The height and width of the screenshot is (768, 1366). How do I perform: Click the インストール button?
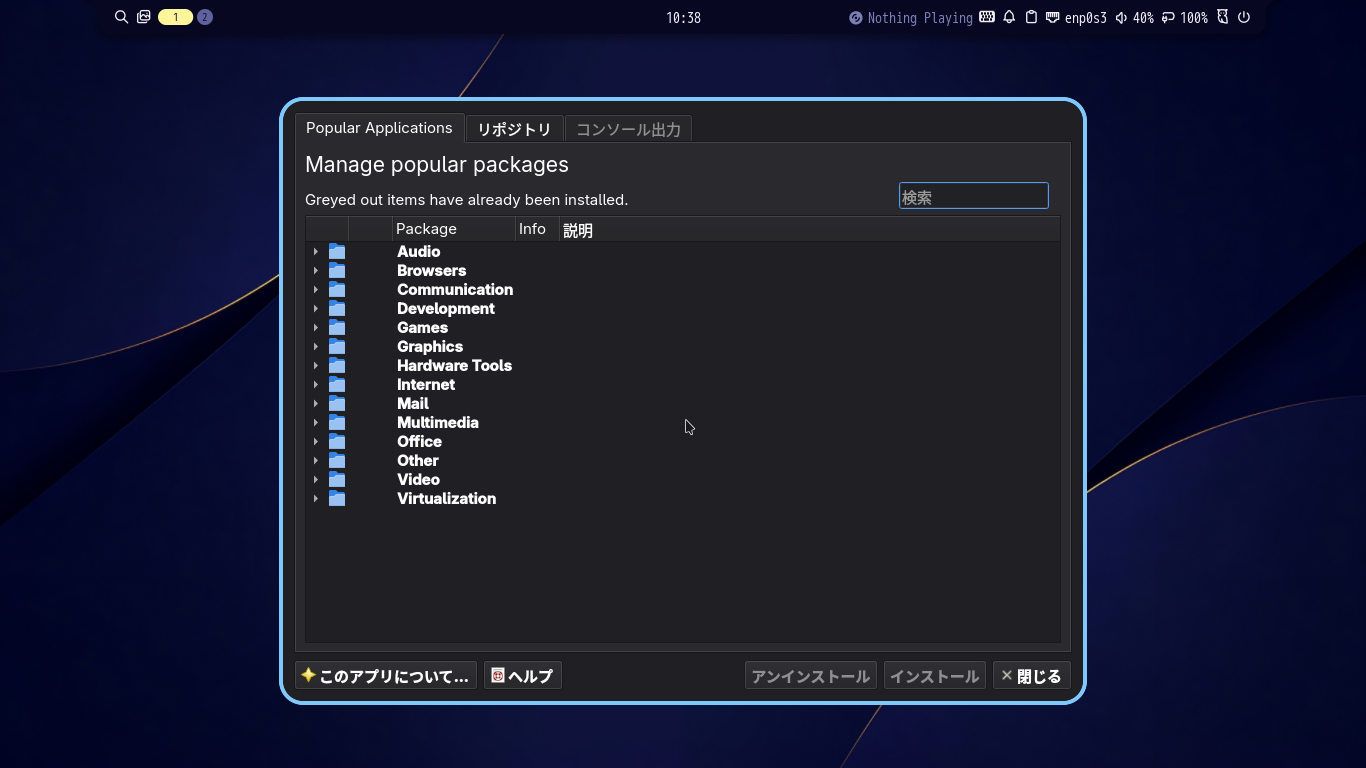(x=934, y=676)
